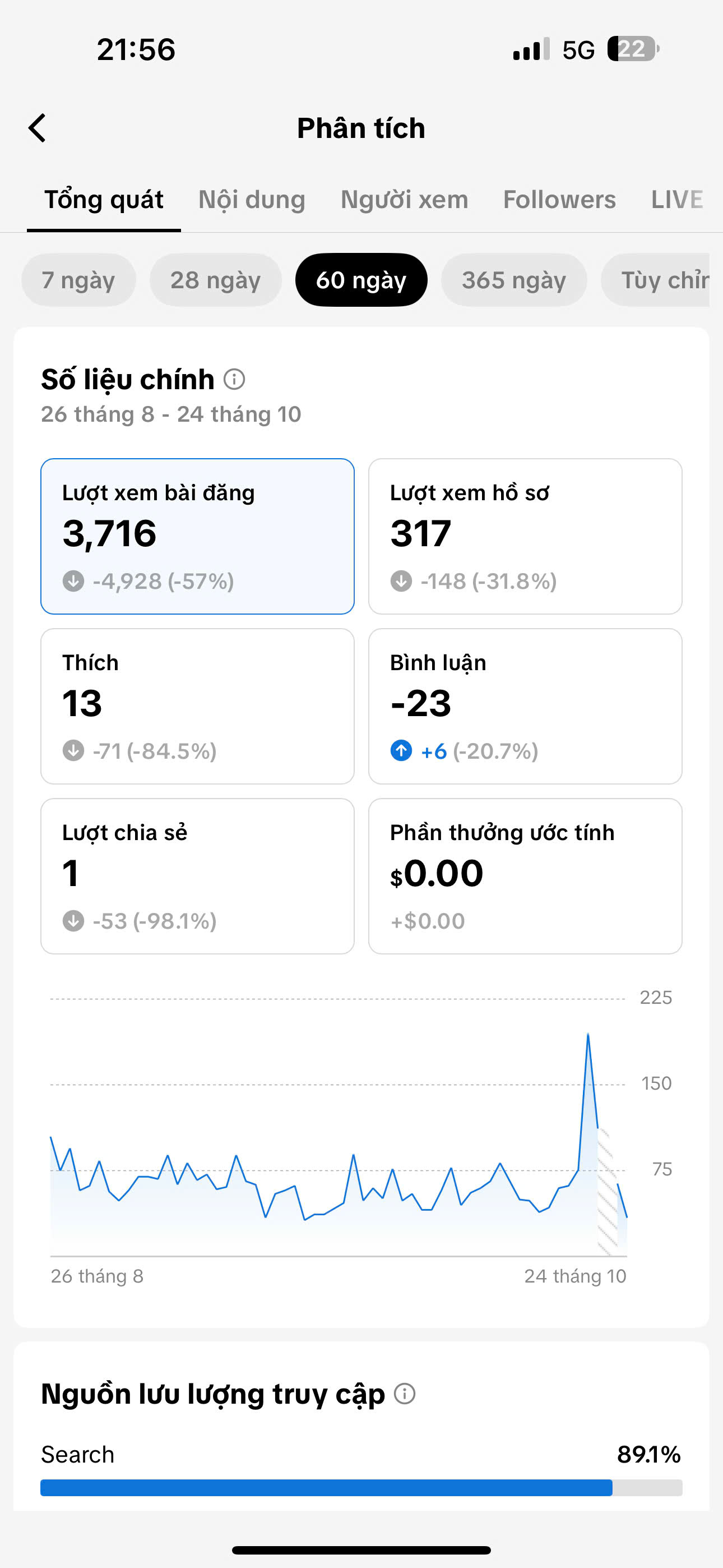Select the 28 ngày time range
The image size is (723, 1568).
tap(215, 280)
